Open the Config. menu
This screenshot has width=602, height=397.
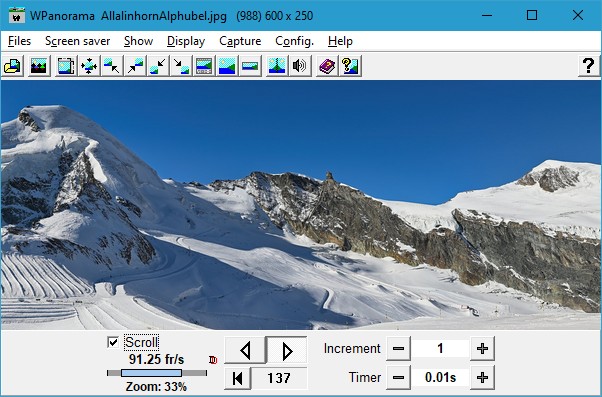click(x=294, y=41)
